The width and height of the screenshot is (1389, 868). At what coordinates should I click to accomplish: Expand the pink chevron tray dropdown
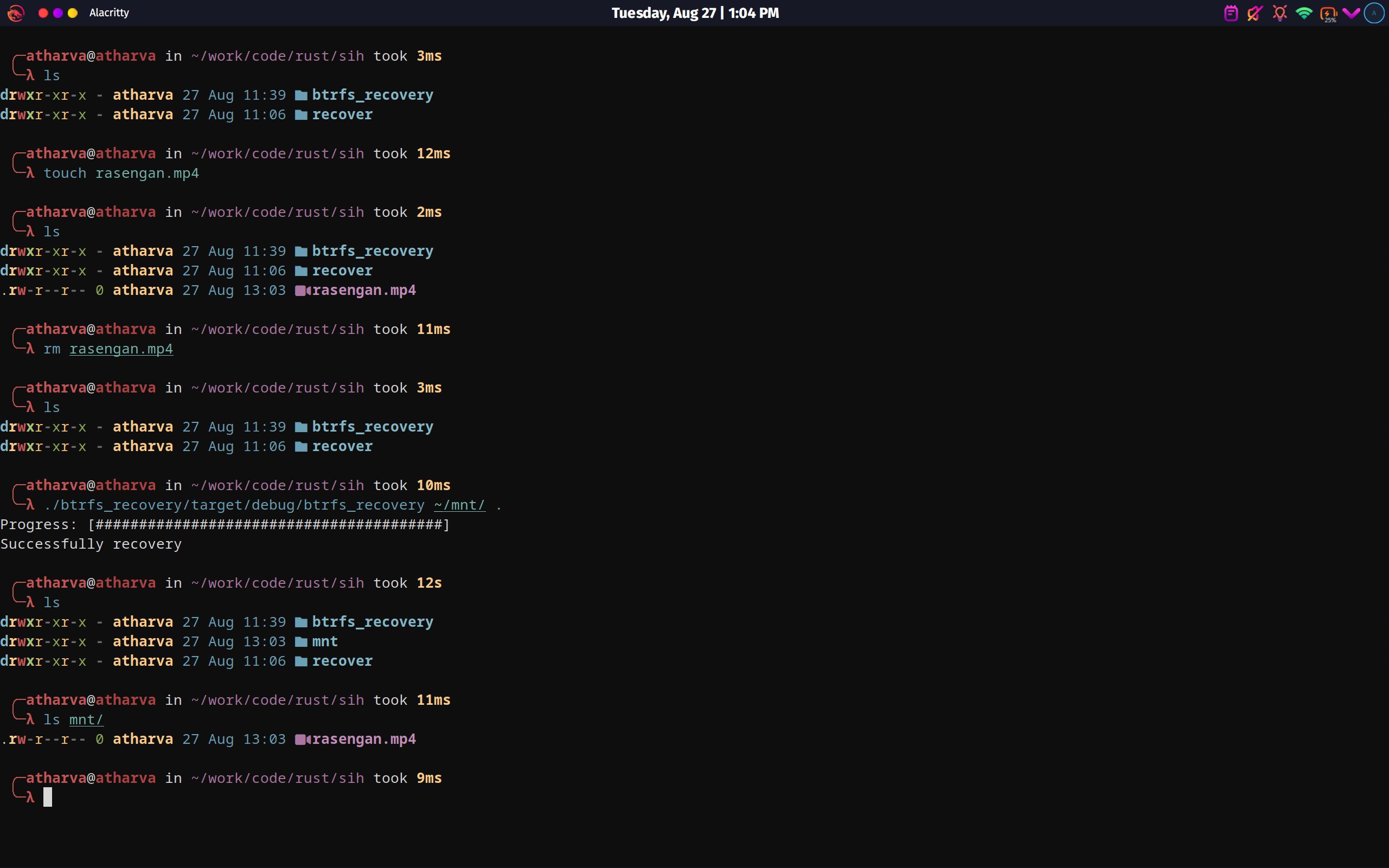tap(1351, 13)
